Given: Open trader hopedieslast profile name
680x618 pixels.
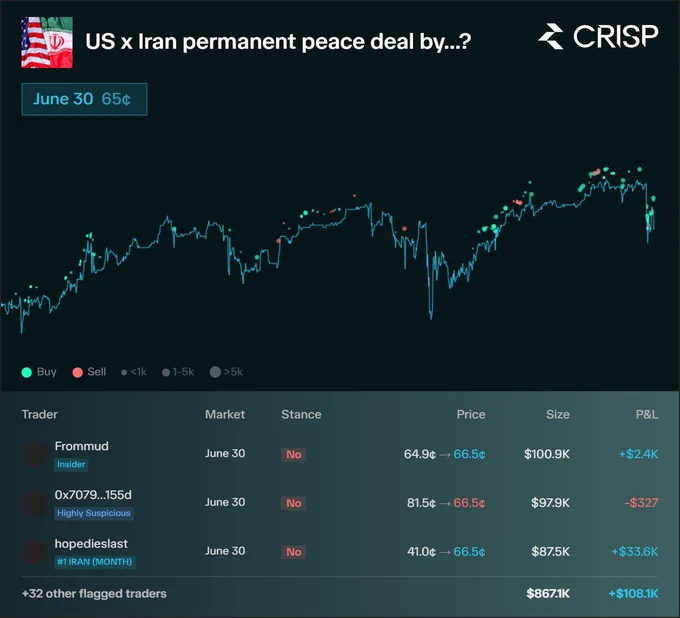Looking at the screenshot, I should point(91,543).
